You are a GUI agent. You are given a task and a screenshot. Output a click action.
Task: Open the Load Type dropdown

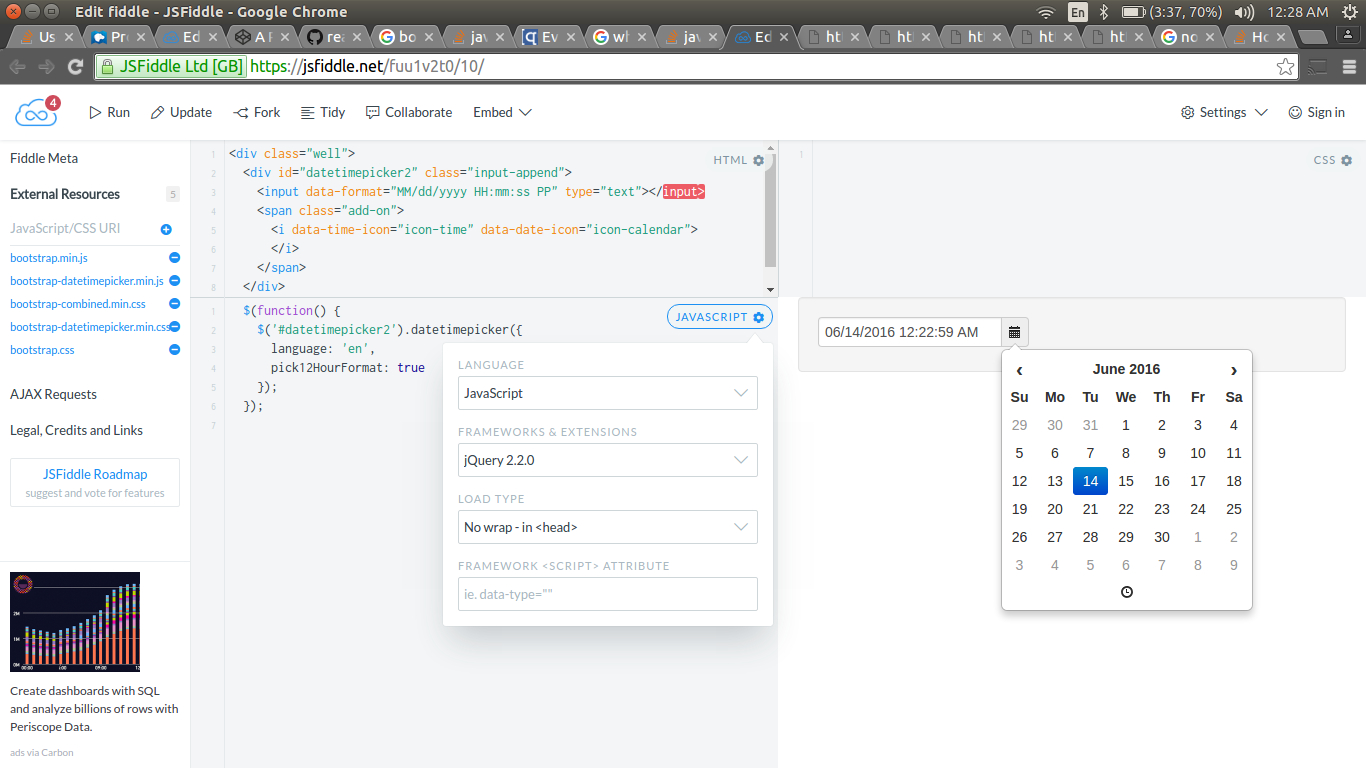coord(607,527)
